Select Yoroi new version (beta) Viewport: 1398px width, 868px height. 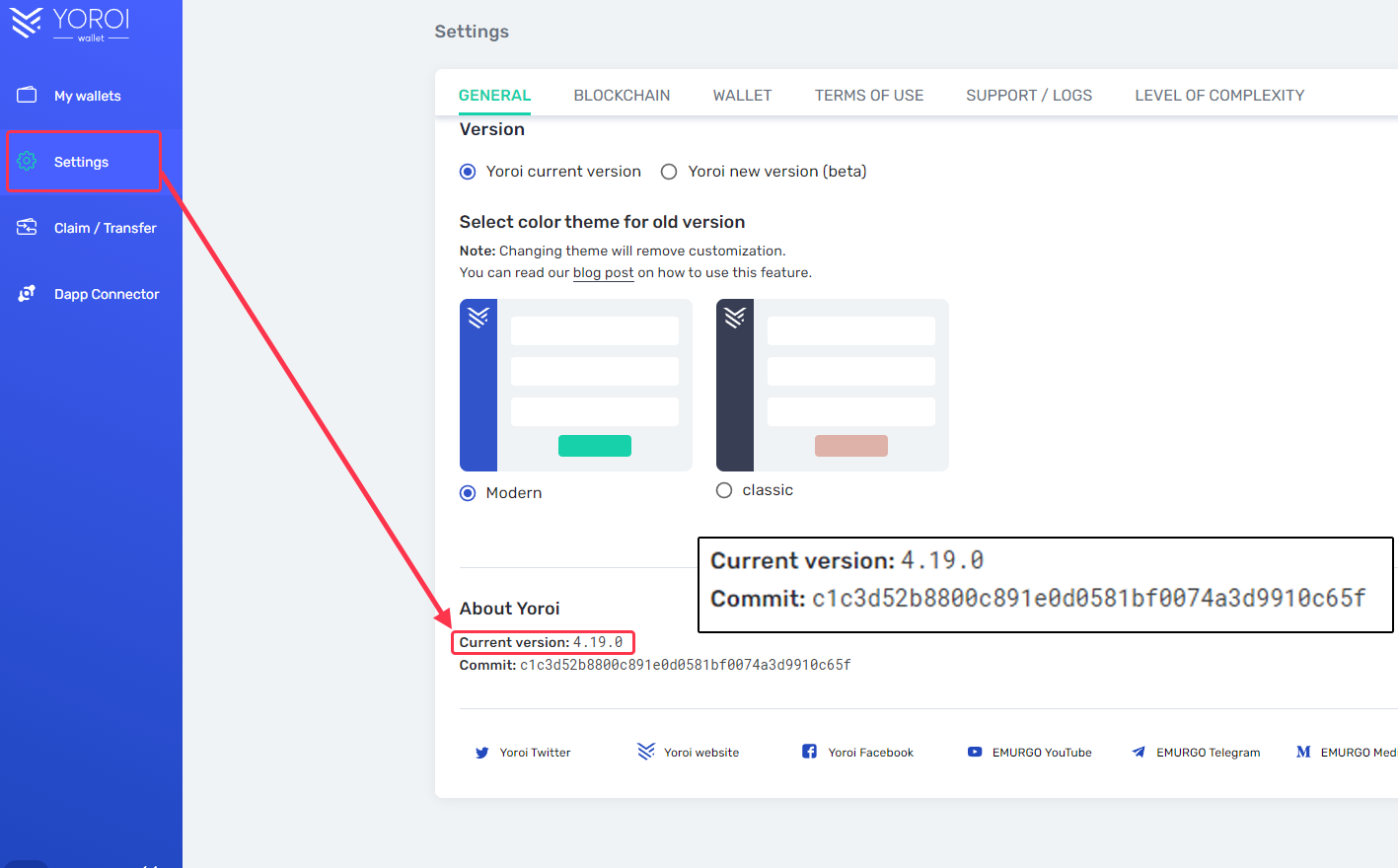[x=669, y=171]
